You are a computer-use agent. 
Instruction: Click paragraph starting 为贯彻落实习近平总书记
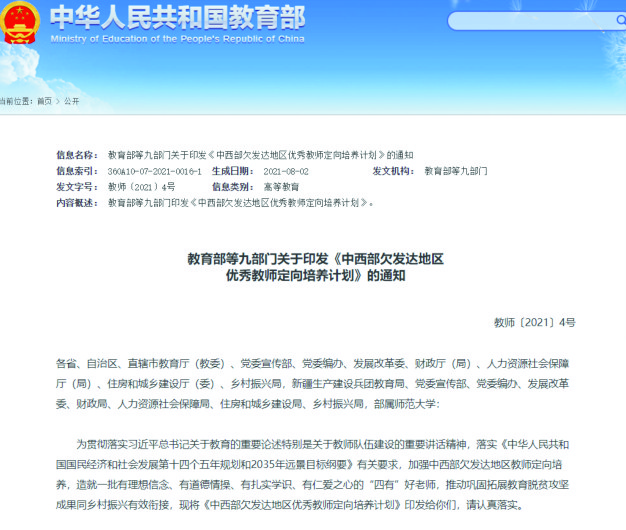(x=313, y=475)
